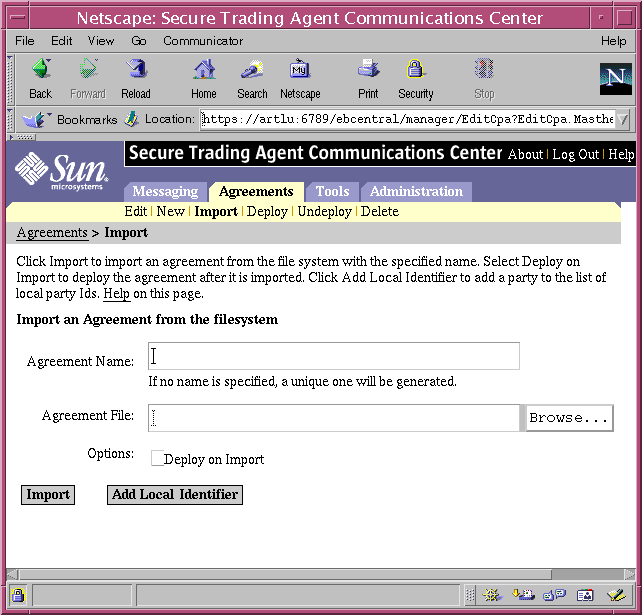Click the Browse... file button
Screen dimensions: 642x615
[x=569, y=418]
